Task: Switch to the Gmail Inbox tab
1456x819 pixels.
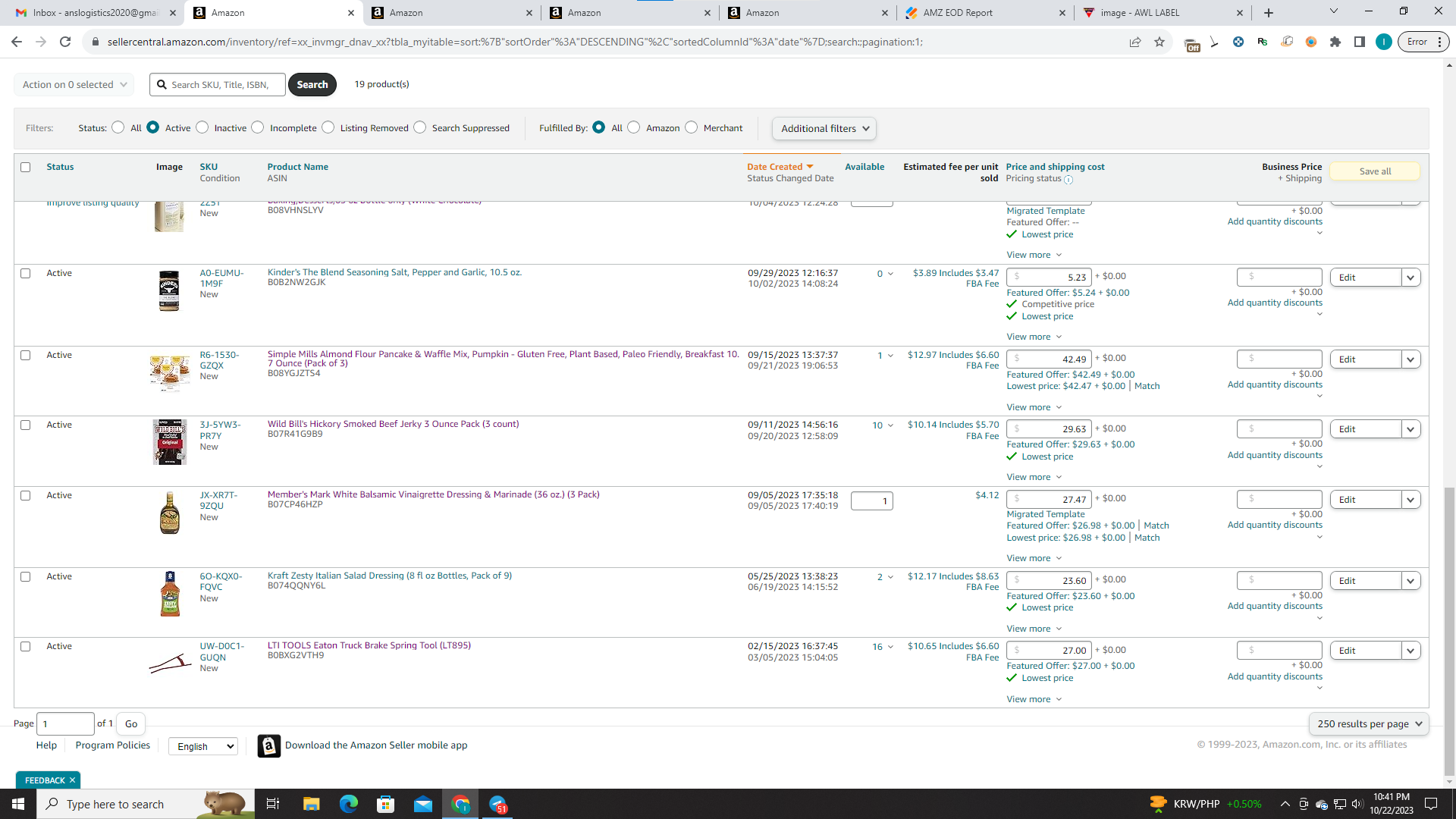Action: (x=96, y=13)
